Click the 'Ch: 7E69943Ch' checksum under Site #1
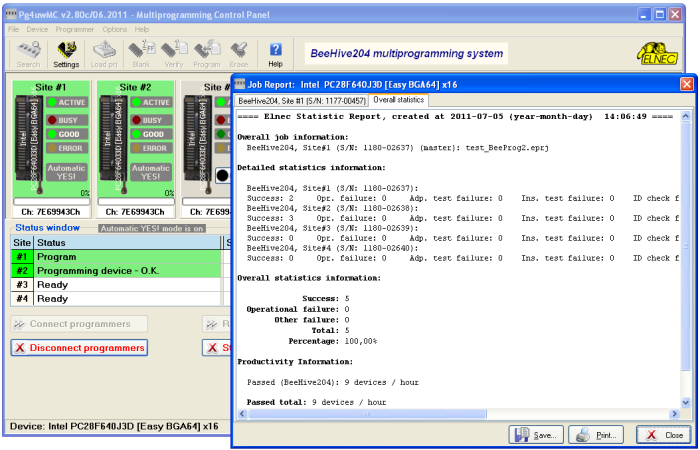The height and width of the screenshot is (450, 700). (x=51, y=212)
